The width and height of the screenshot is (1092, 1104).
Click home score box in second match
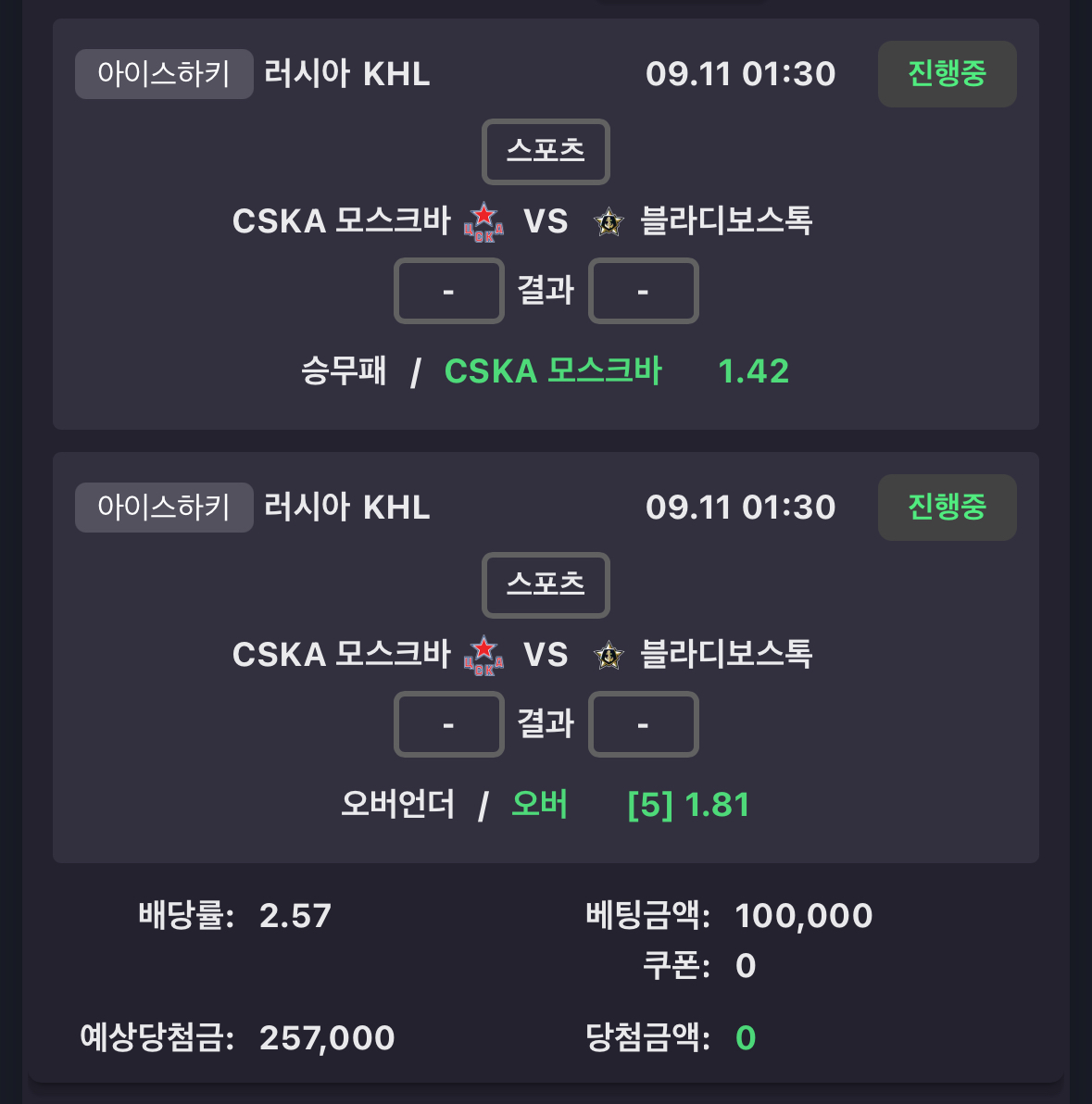click(x=448, y=724)
